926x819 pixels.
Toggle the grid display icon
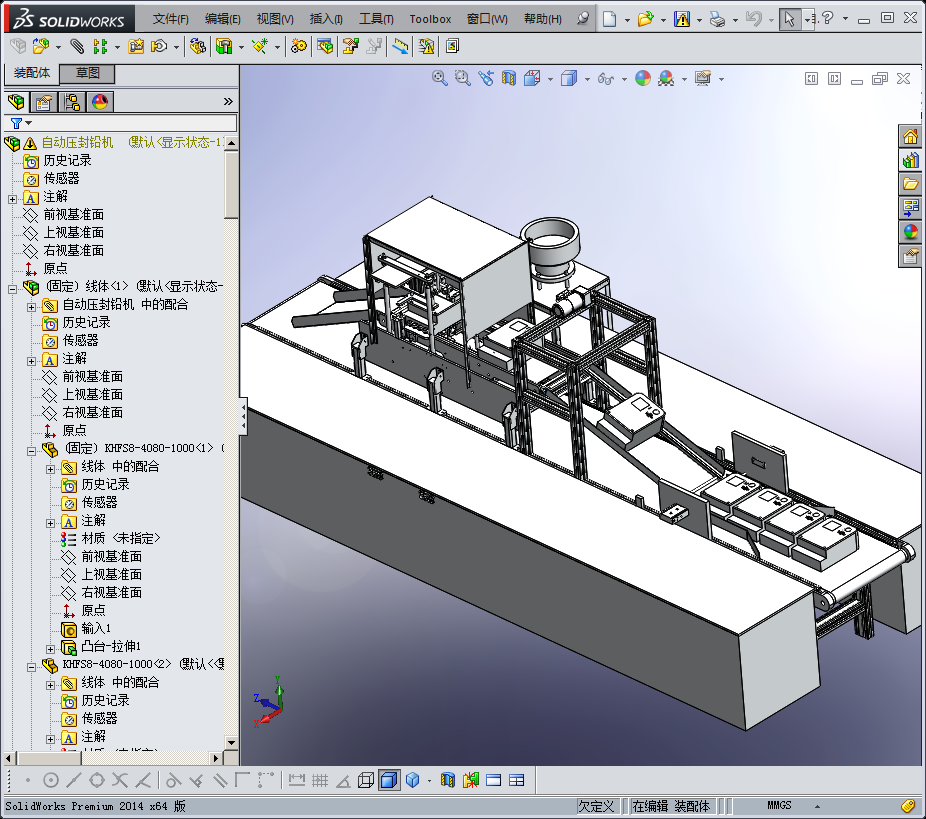tap(320, 781)
